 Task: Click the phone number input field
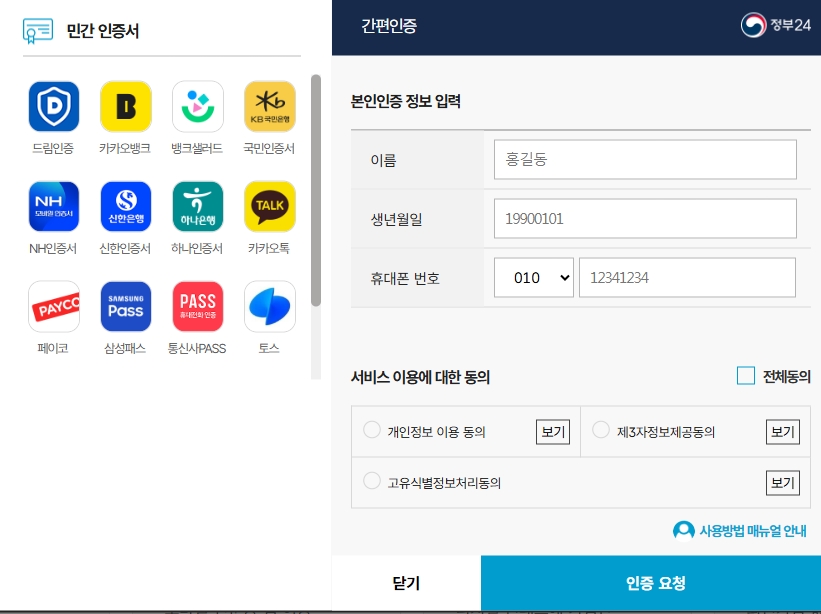tap(687, 277)
